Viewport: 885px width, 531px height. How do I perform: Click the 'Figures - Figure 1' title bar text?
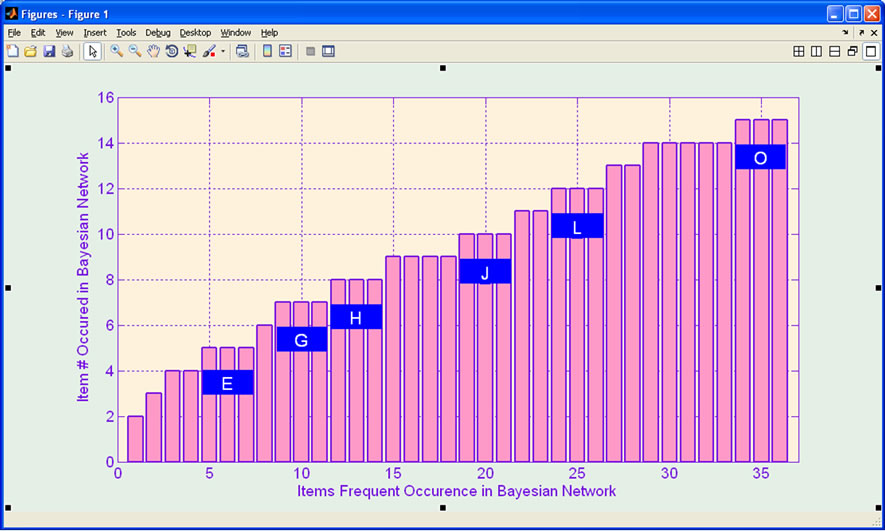coord(65,14)
